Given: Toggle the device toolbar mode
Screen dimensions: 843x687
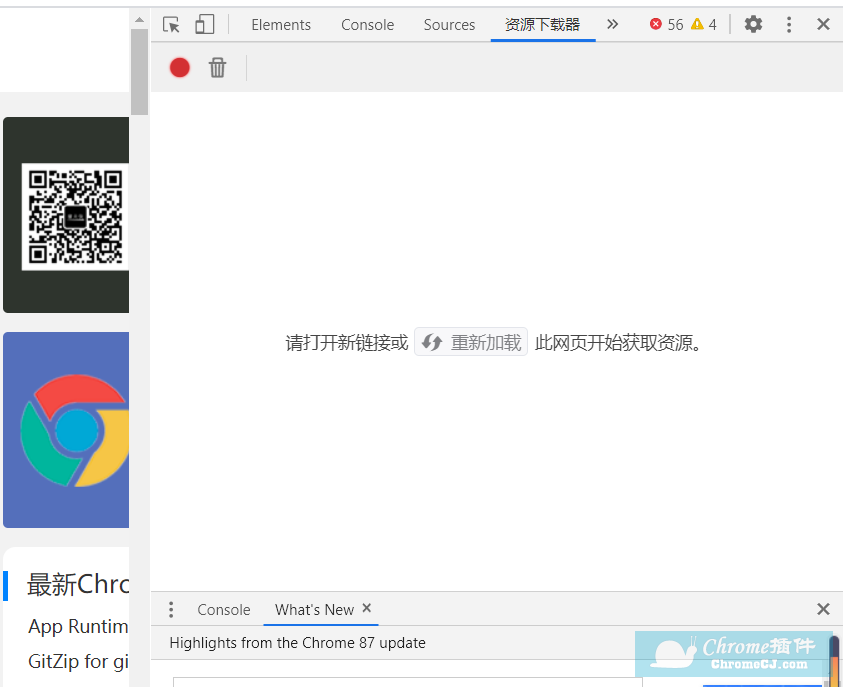Looking at the screenshot, I should pyautogui.click(x=204, y=24).
